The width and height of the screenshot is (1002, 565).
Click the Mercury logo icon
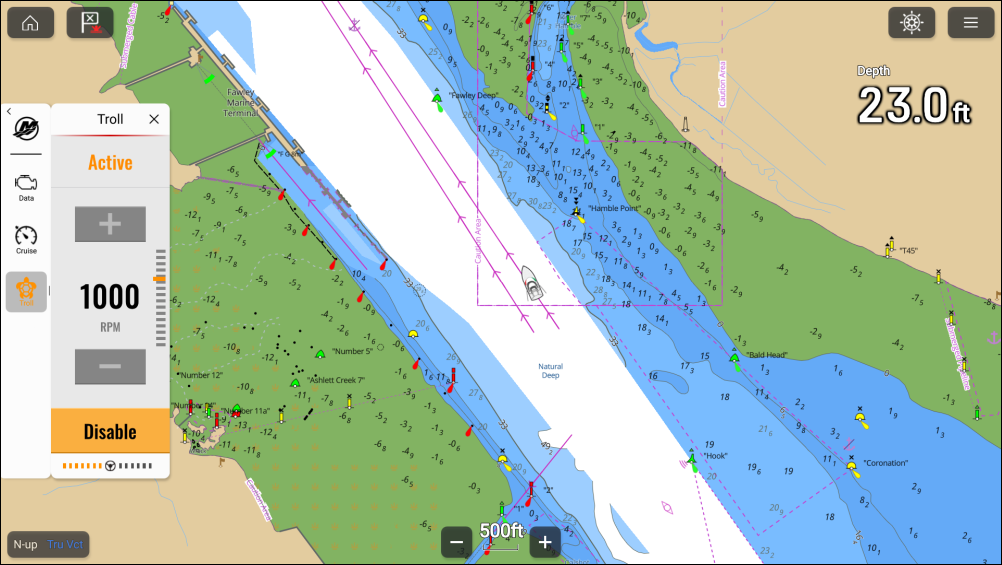(26, 129)
